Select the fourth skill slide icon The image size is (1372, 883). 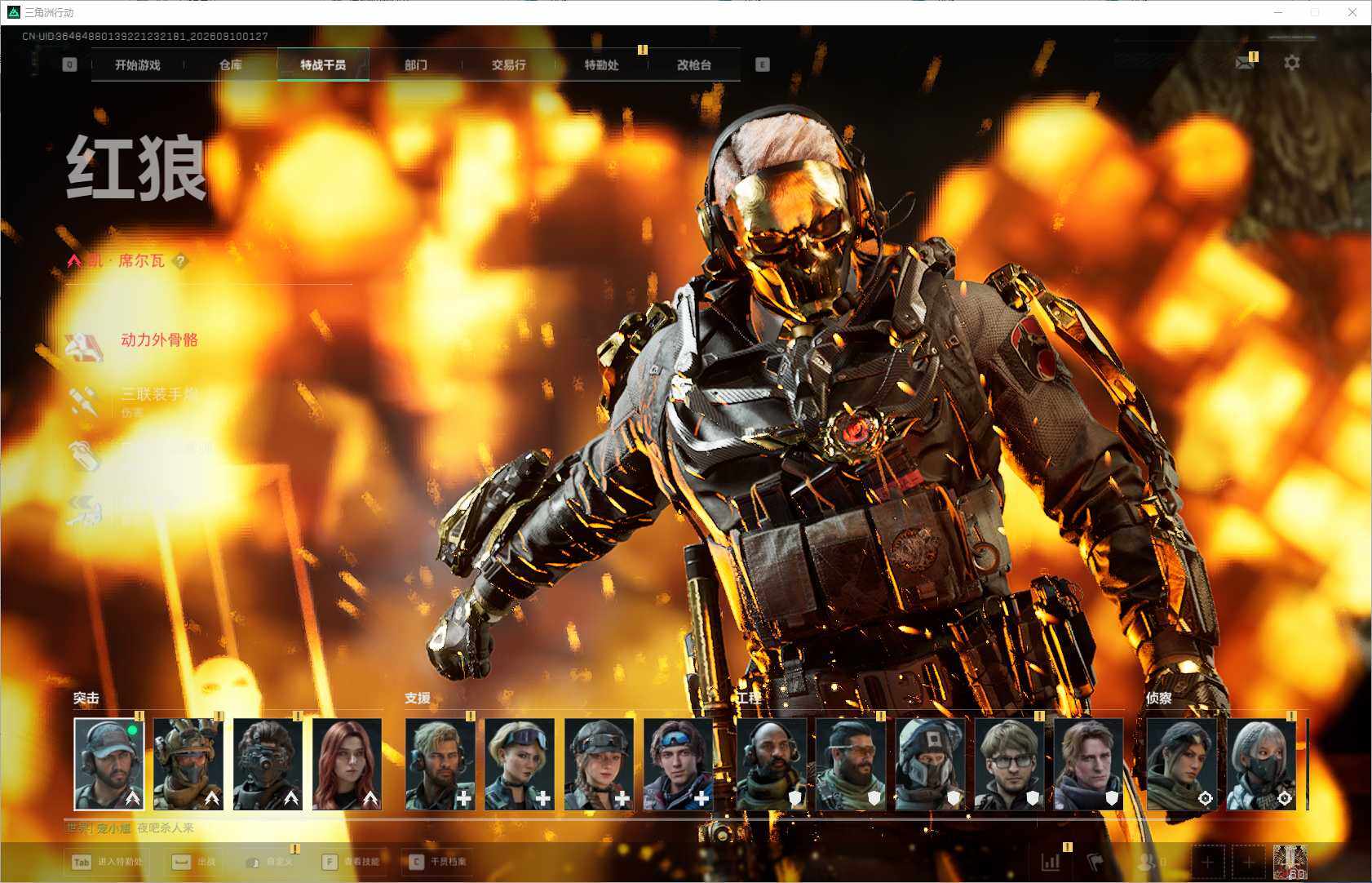point(84,509)
